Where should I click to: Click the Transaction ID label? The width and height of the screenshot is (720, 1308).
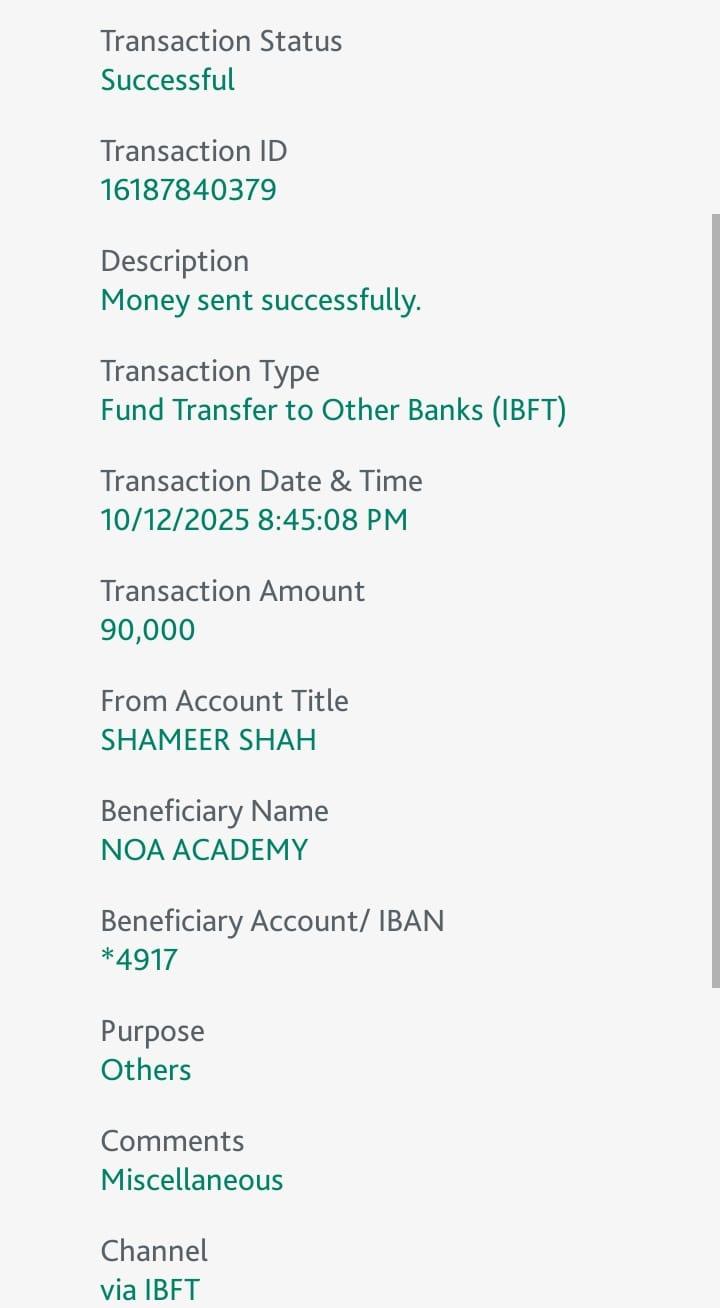(x=193, y=151)
